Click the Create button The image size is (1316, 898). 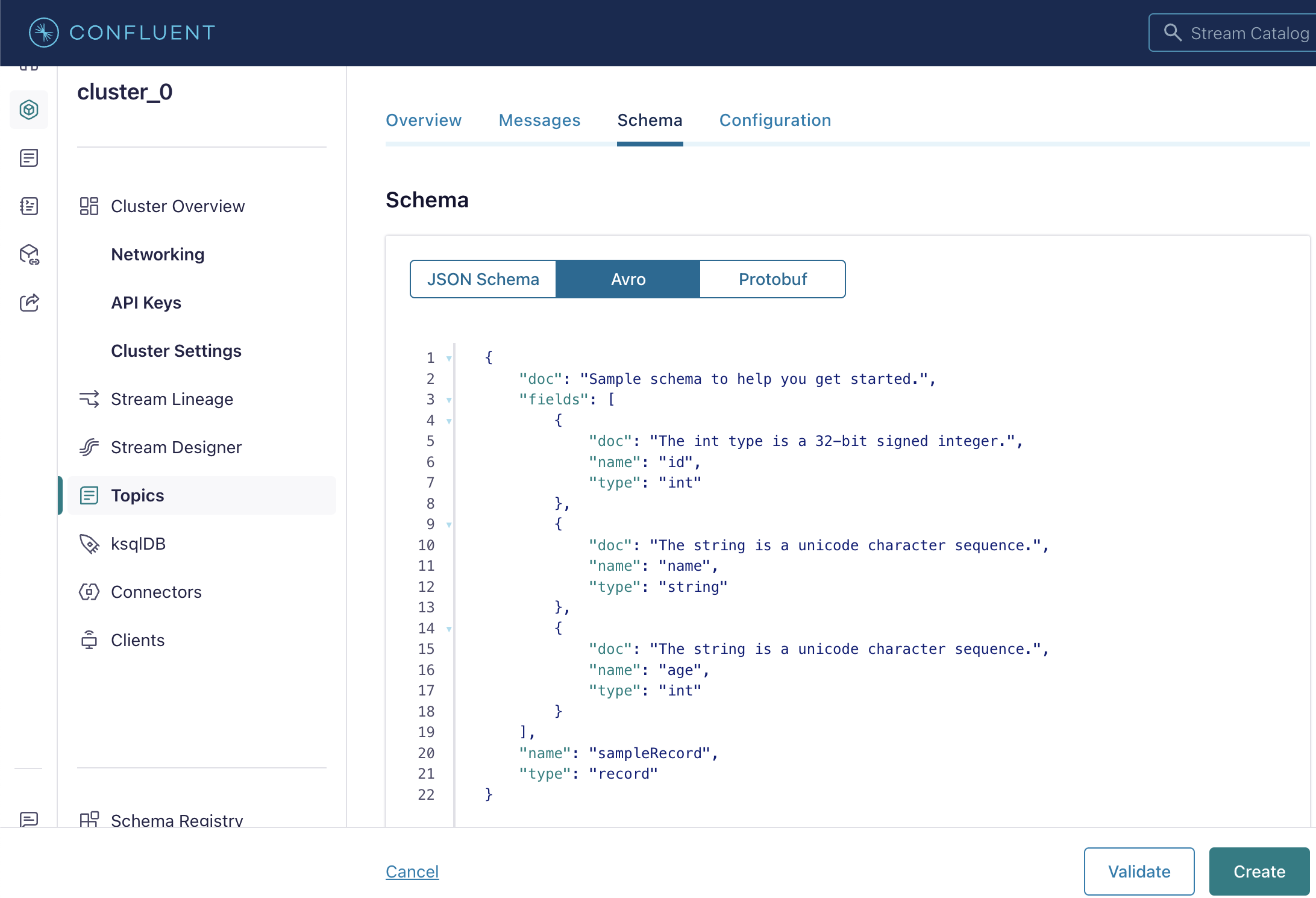(x=1259, y=871)
